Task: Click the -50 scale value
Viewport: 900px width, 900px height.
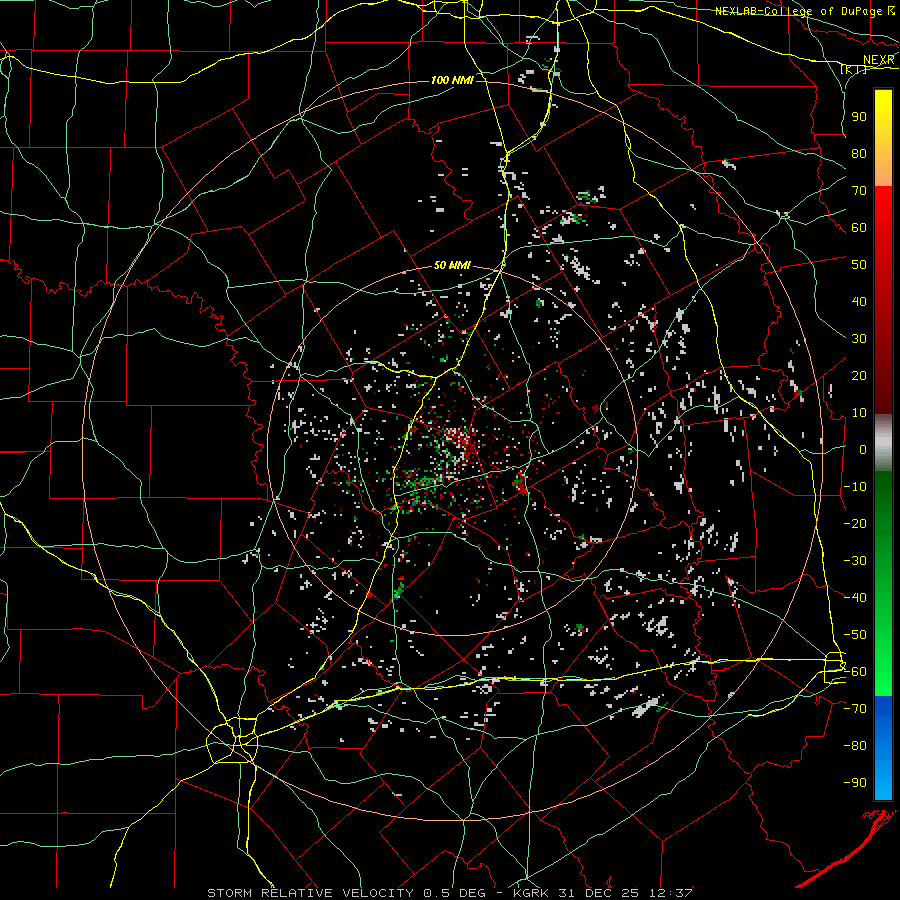Action: (x=855, y=635)
